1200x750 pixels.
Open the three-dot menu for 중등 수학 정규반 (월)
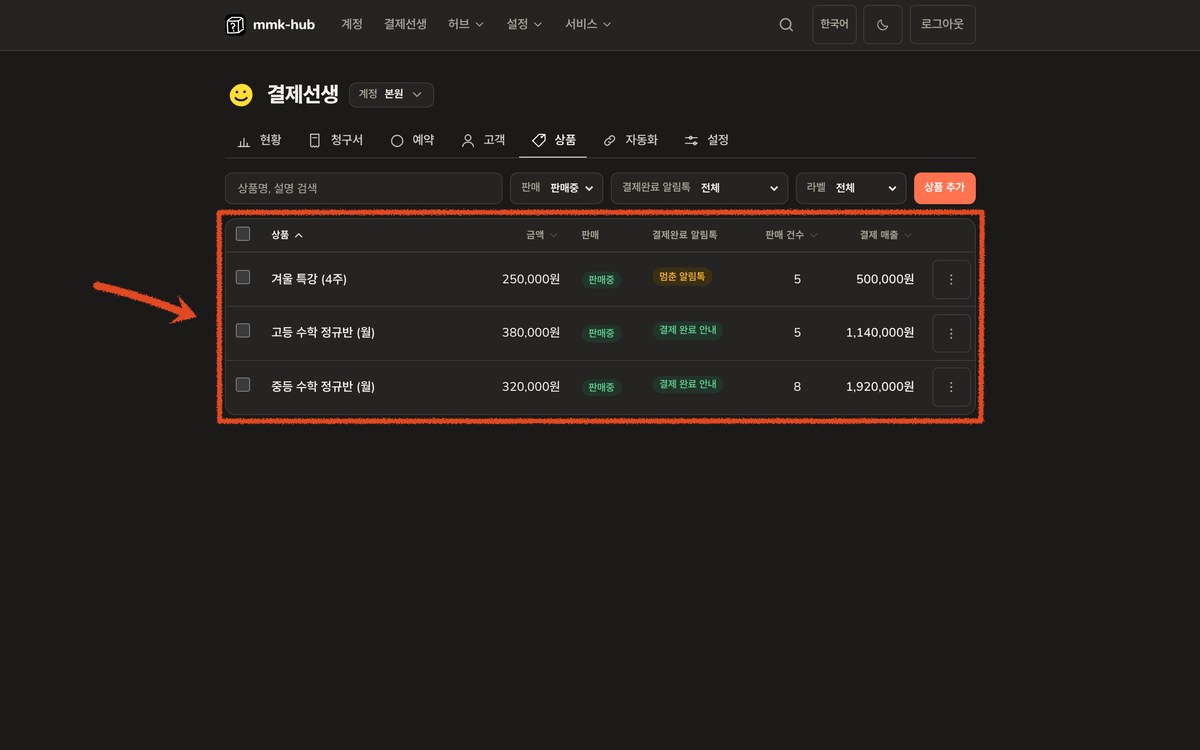point(951,386)
